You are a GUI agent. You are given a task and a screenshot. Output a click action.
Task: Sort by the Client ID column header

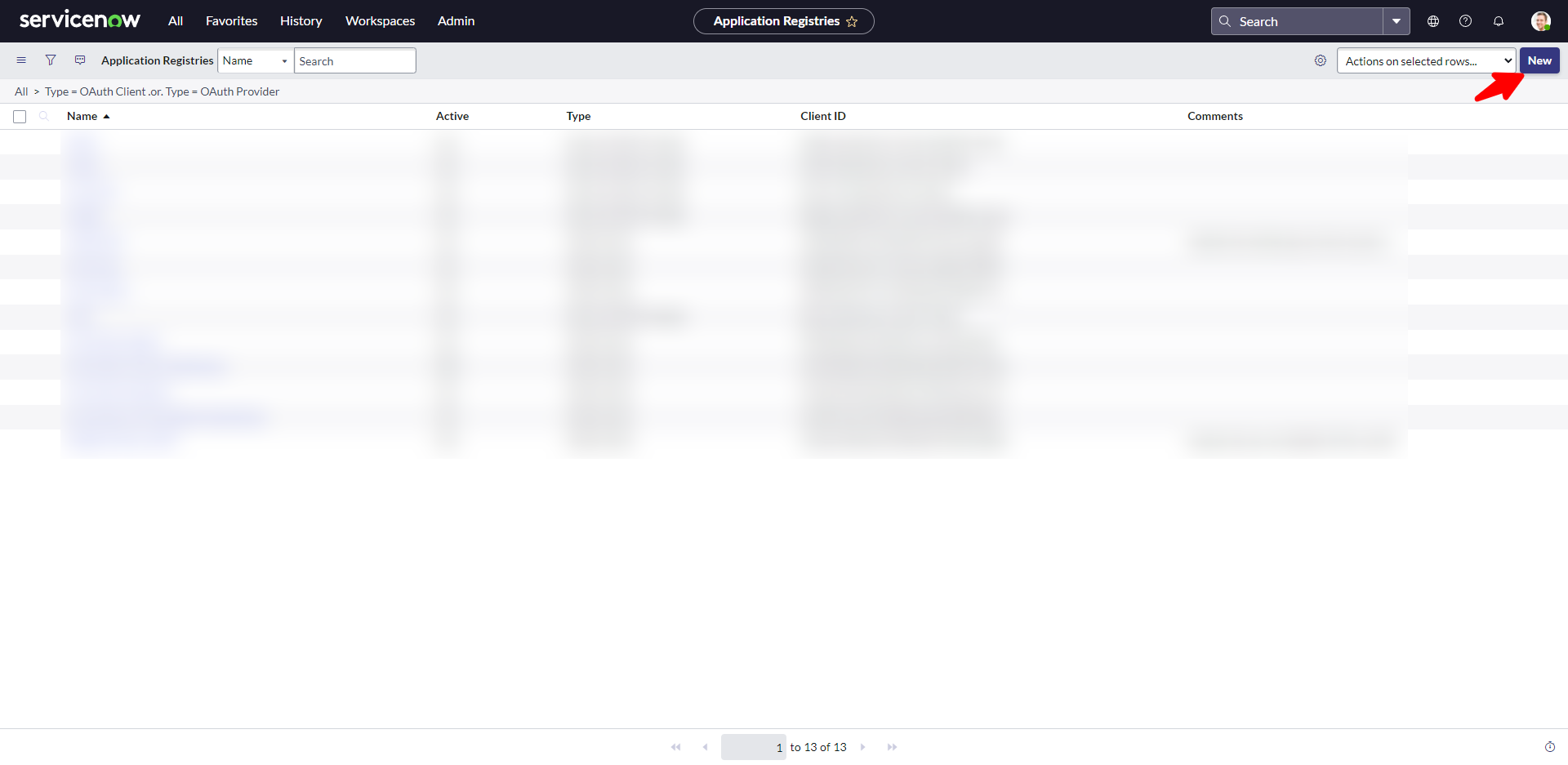coord(823,116)
